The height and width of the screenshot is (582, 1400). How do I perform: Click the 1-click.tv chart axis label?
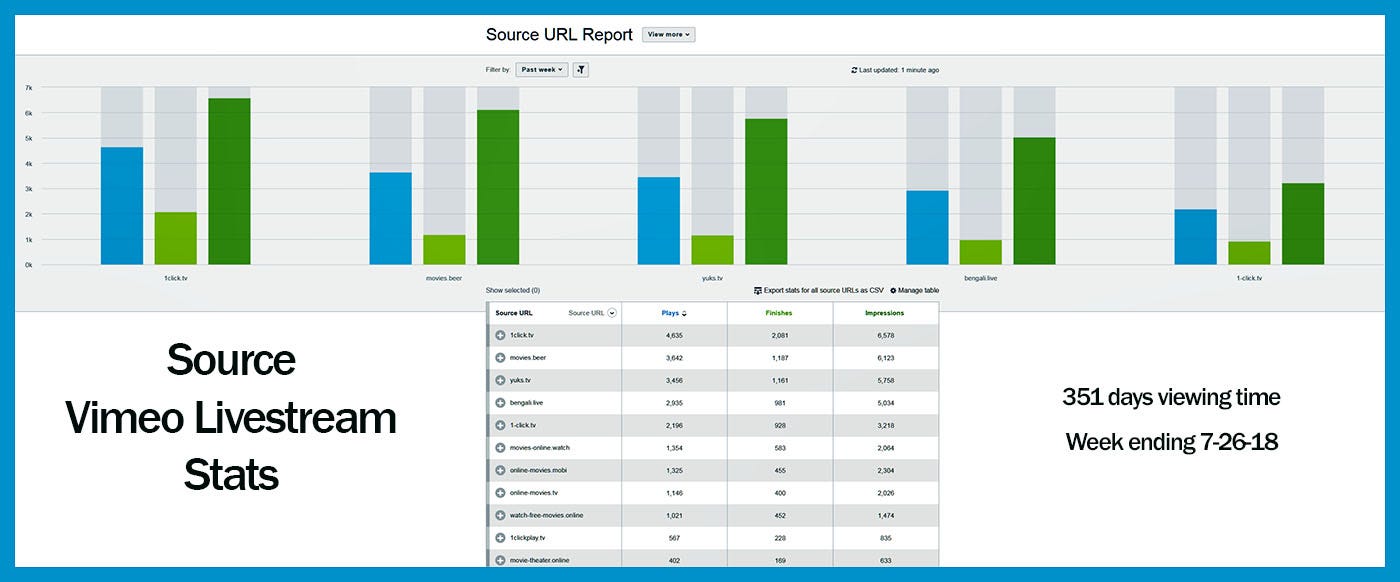tap(1249, 278)
